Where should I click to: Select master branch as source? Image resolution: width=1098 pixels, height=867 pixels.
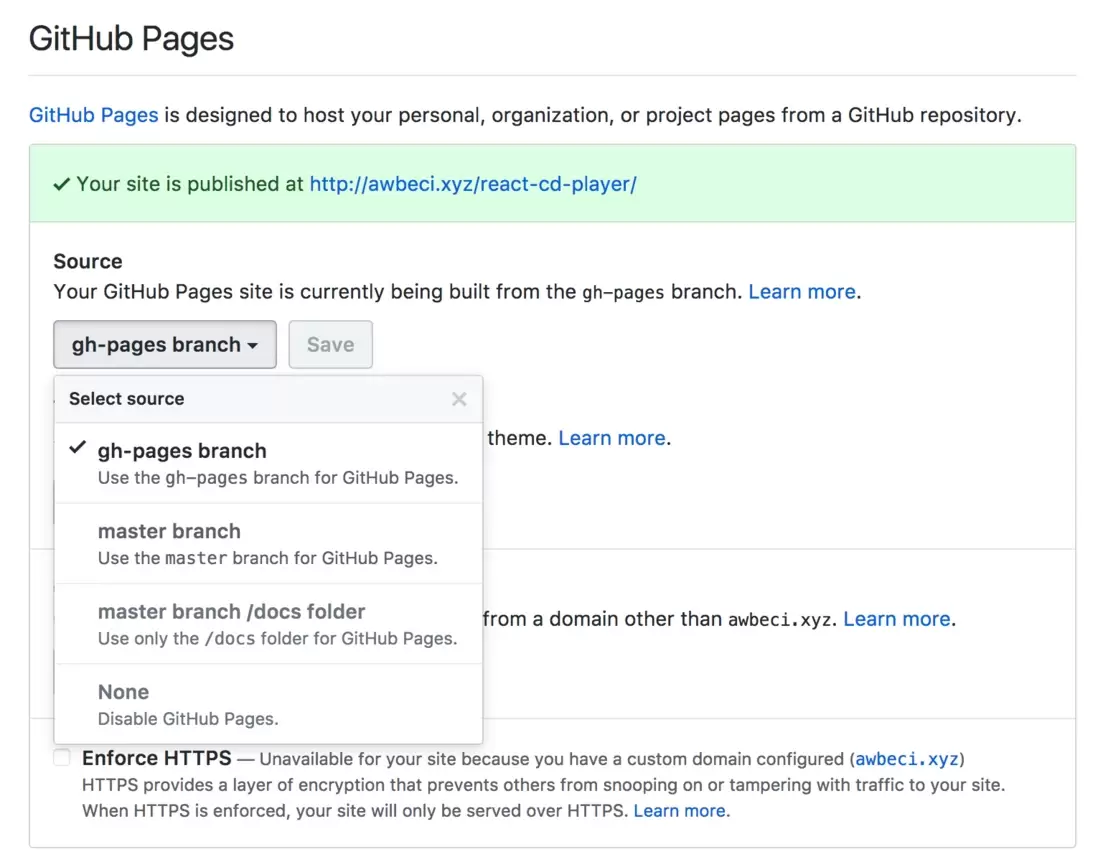tap(268, 543)
